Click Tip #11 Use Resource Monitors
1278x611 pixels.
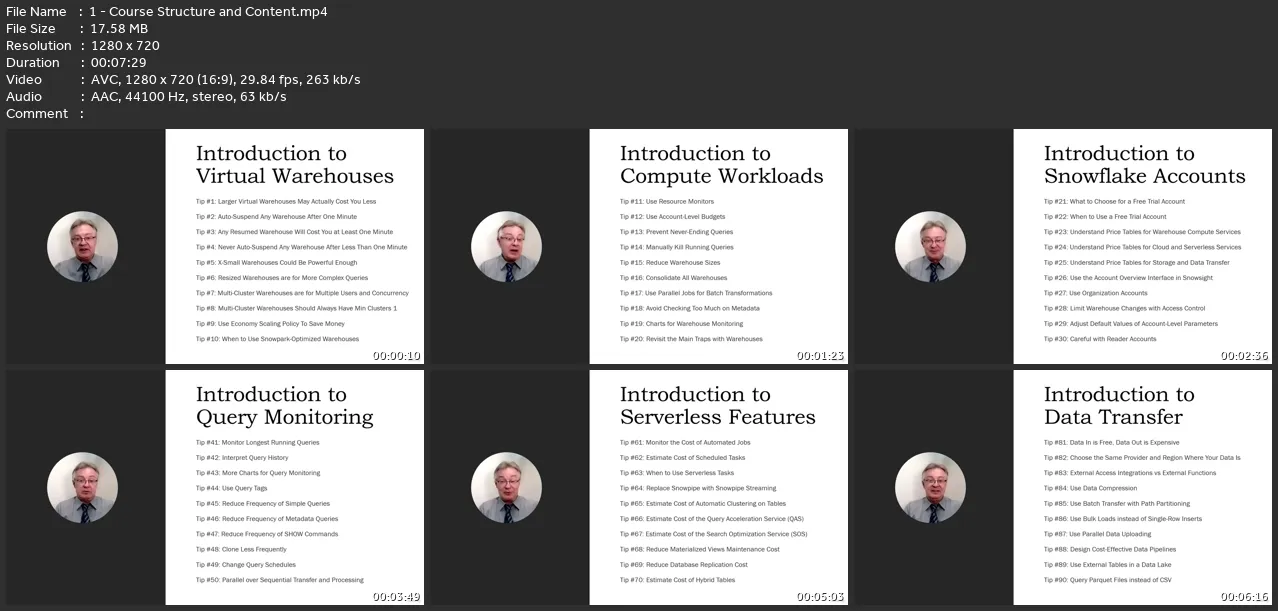click(666, 201)
